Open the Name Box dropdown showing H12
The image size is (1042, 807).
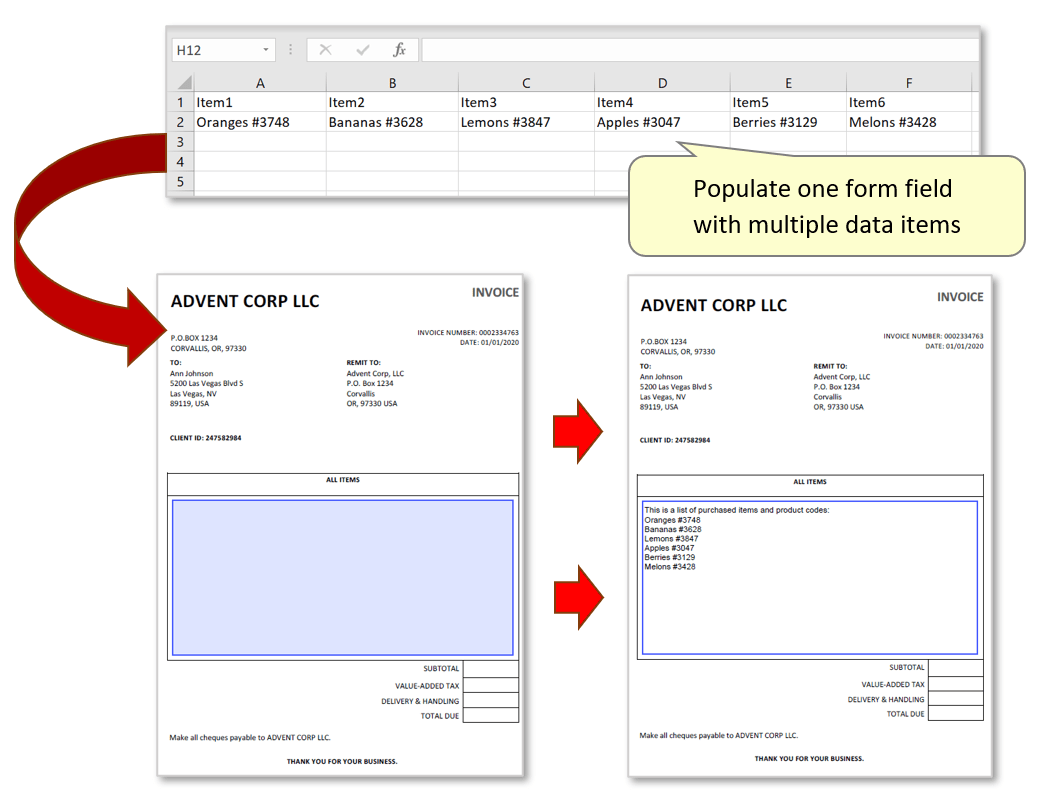(x=266, y=48)
